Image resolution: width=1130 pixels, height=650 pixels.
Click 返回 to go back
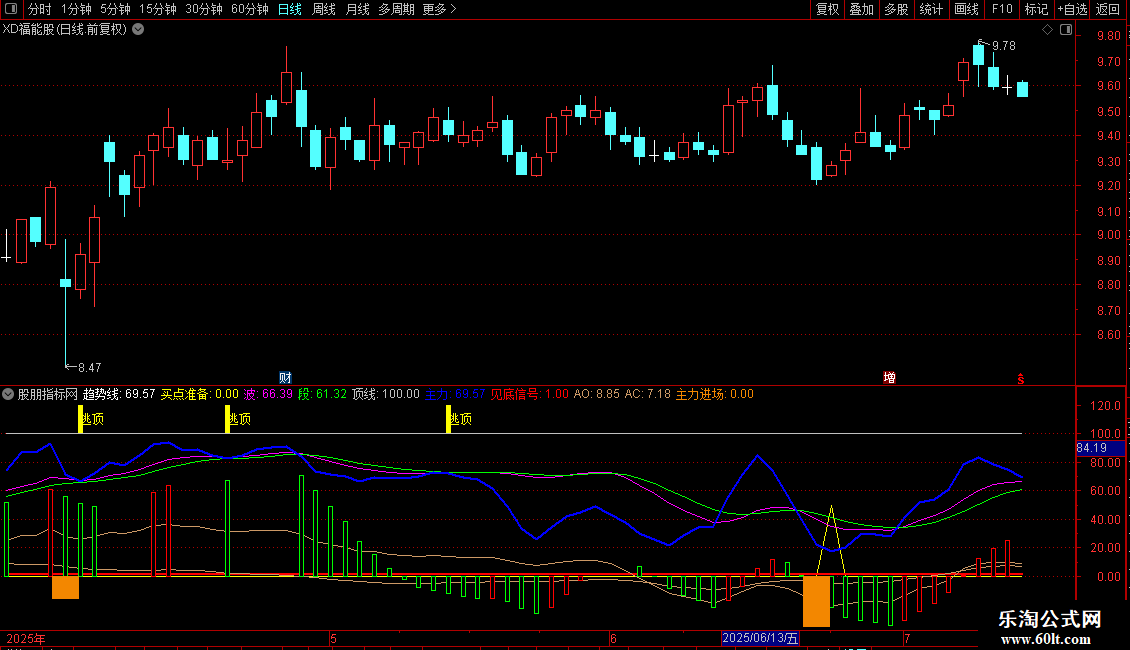pos(1108,9)
